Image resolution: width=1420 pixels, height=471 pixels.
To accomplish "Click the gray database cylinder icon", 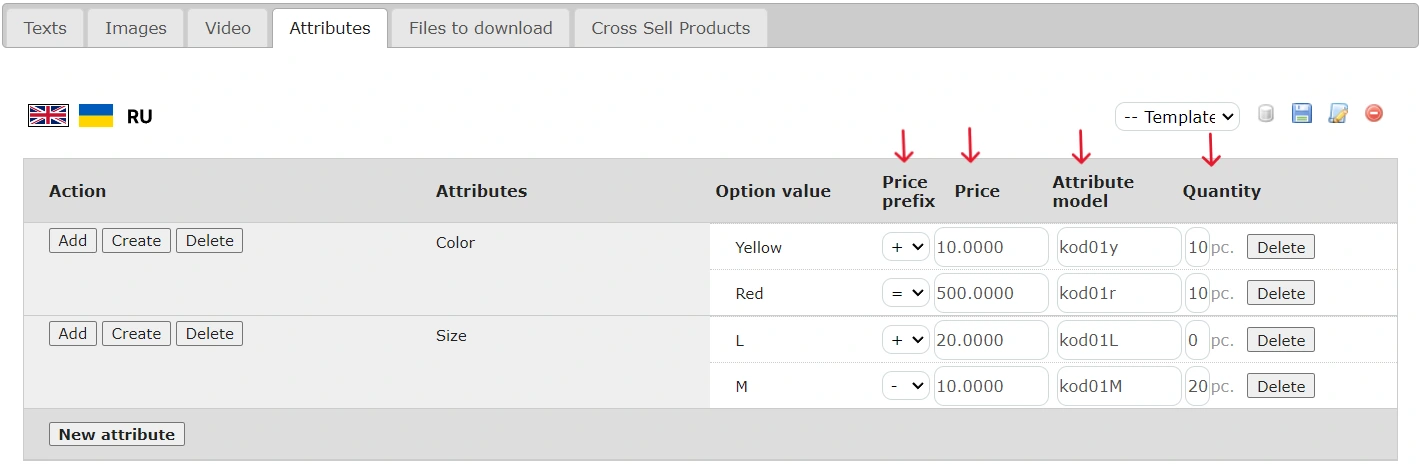I will pyautogui.click(x=1265, y=114).
